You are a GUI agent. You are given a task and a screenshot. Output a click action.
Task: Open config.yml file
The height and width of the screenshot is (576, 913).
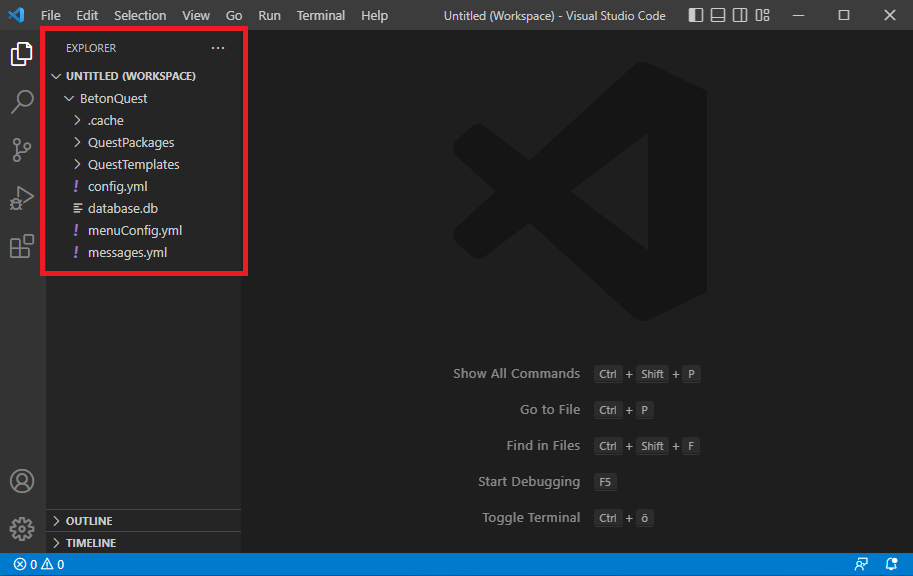(x=143, y=186)
